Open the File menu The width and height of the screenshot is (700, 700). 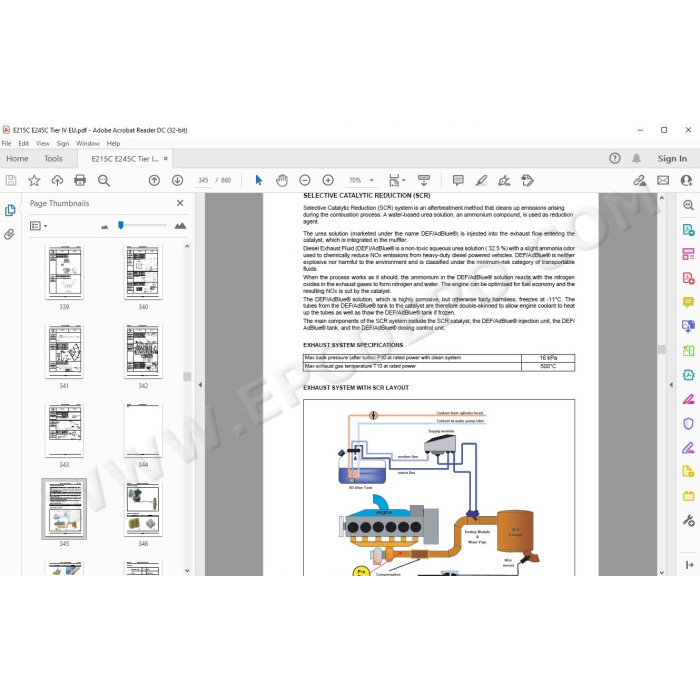pyautogui.click(x=6, y=143)
